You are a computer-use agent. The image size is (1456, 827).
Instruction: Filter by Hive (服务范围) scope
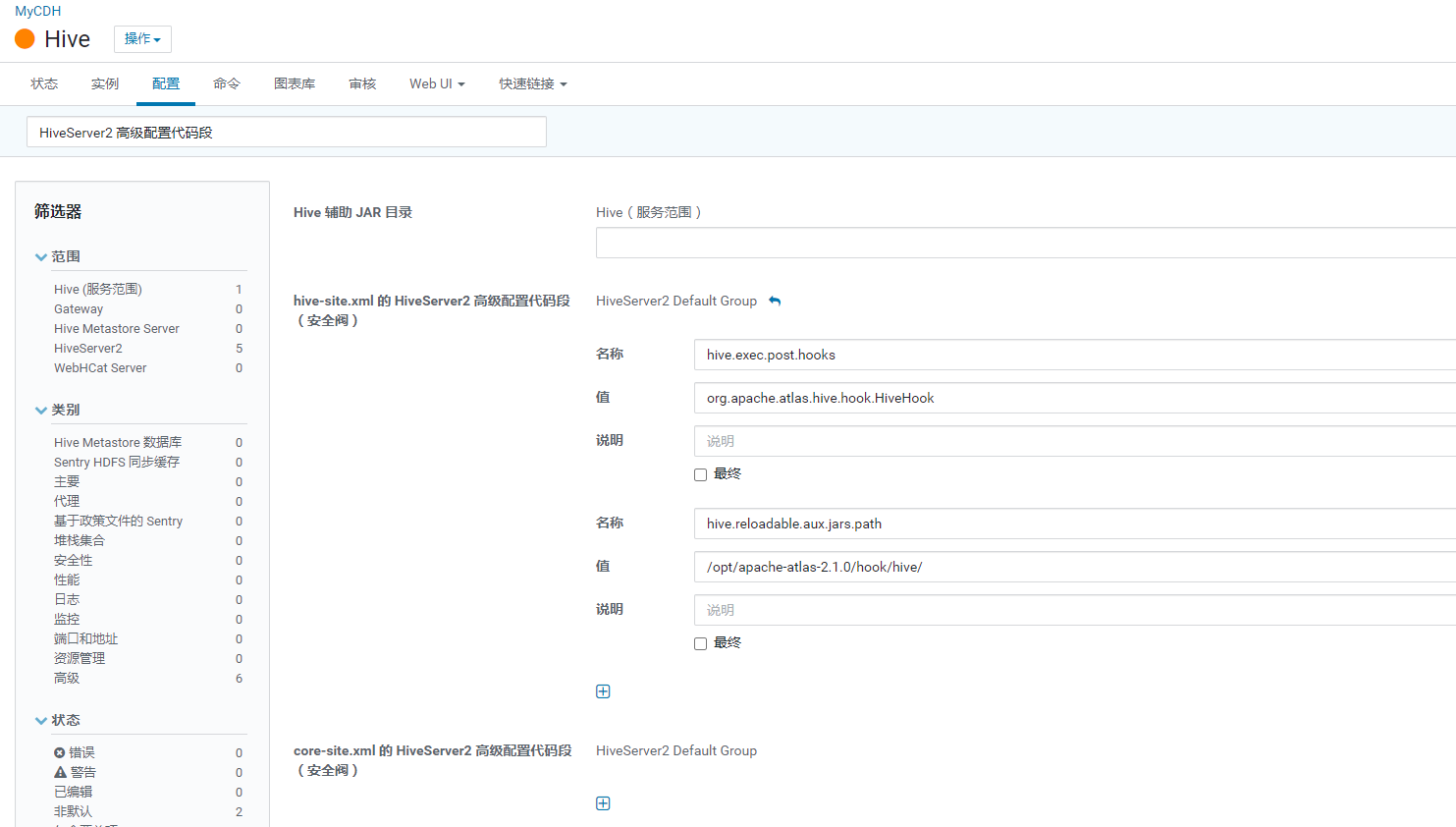[98, 289]
